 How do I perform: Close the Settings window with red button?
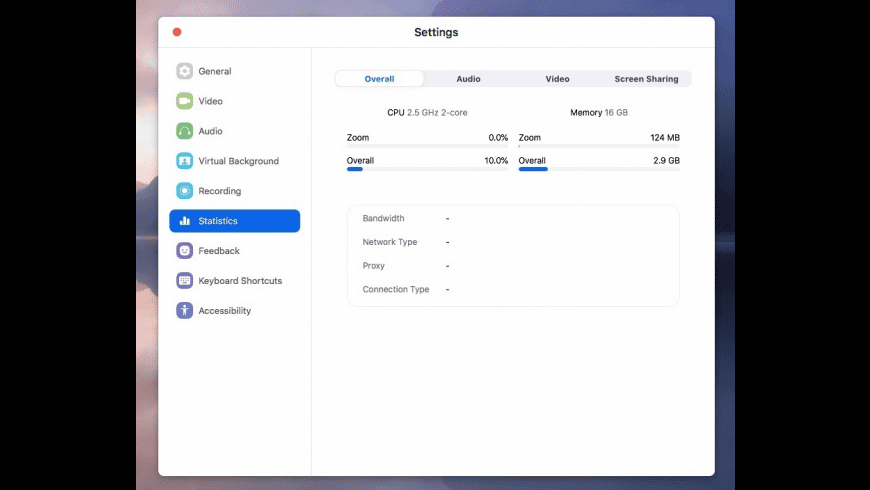(x=177, y=32)
